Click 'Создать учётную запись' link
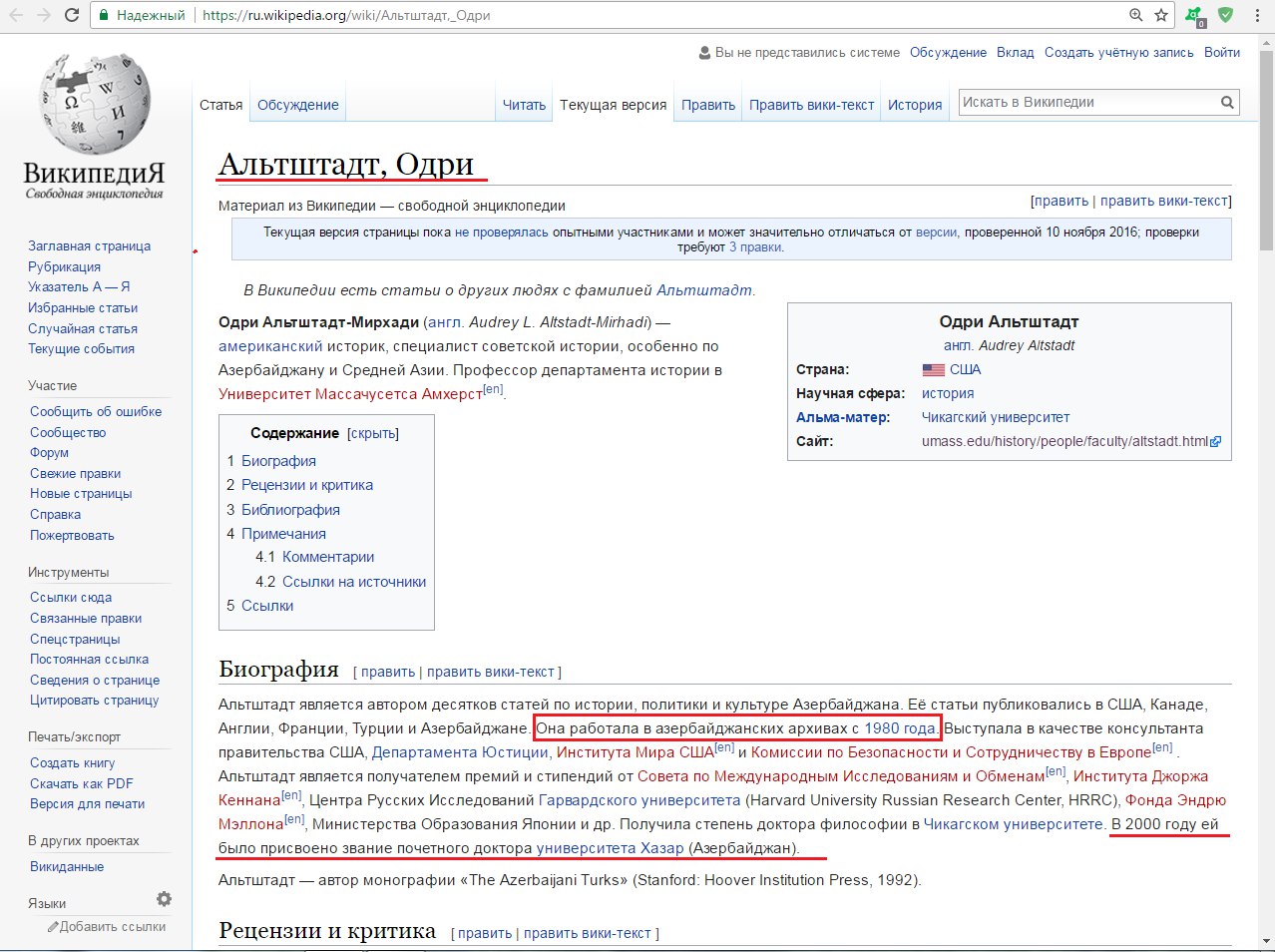 (1119, 53)
